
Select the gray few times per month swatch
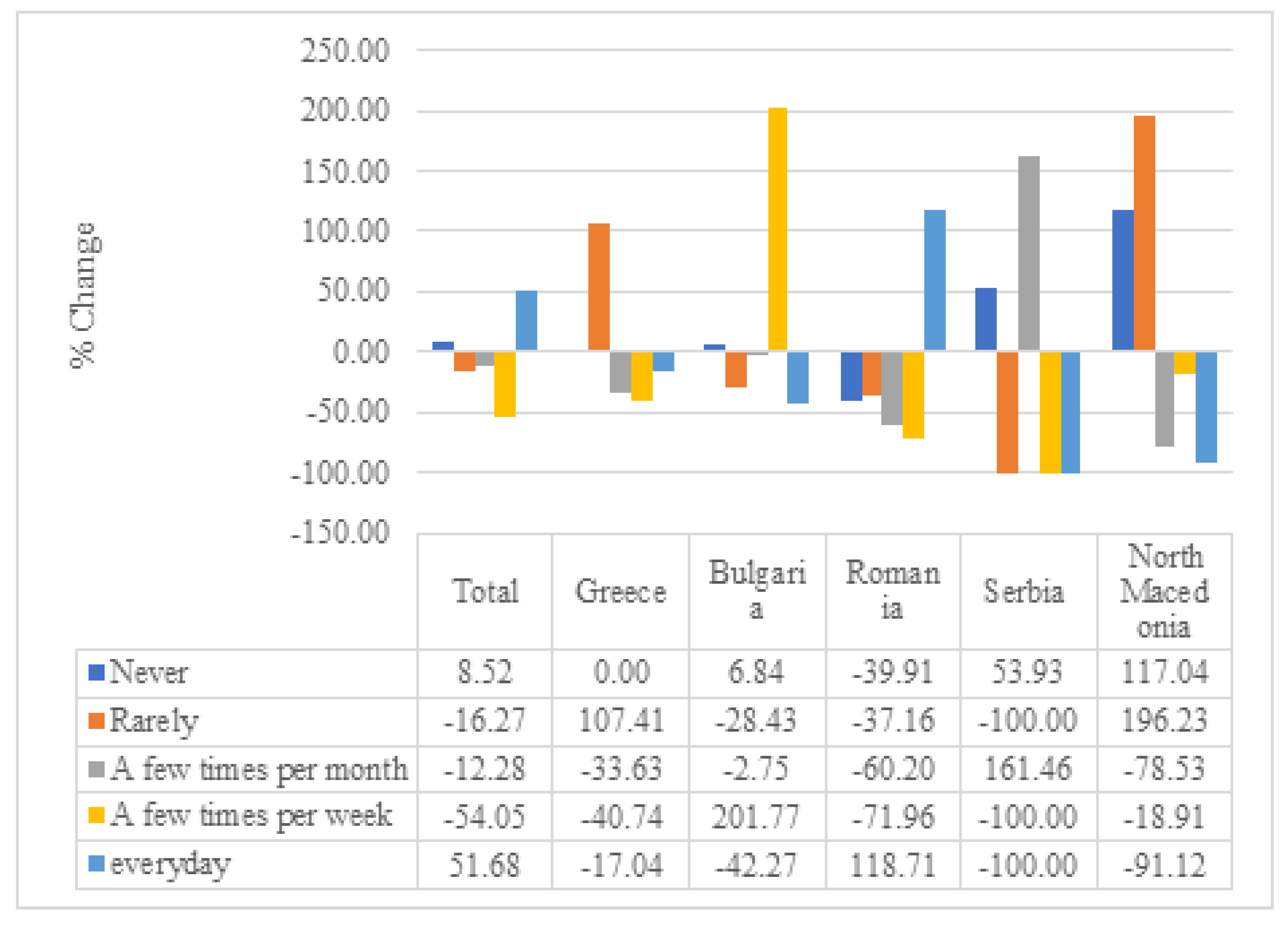click(x=97, y=769)
